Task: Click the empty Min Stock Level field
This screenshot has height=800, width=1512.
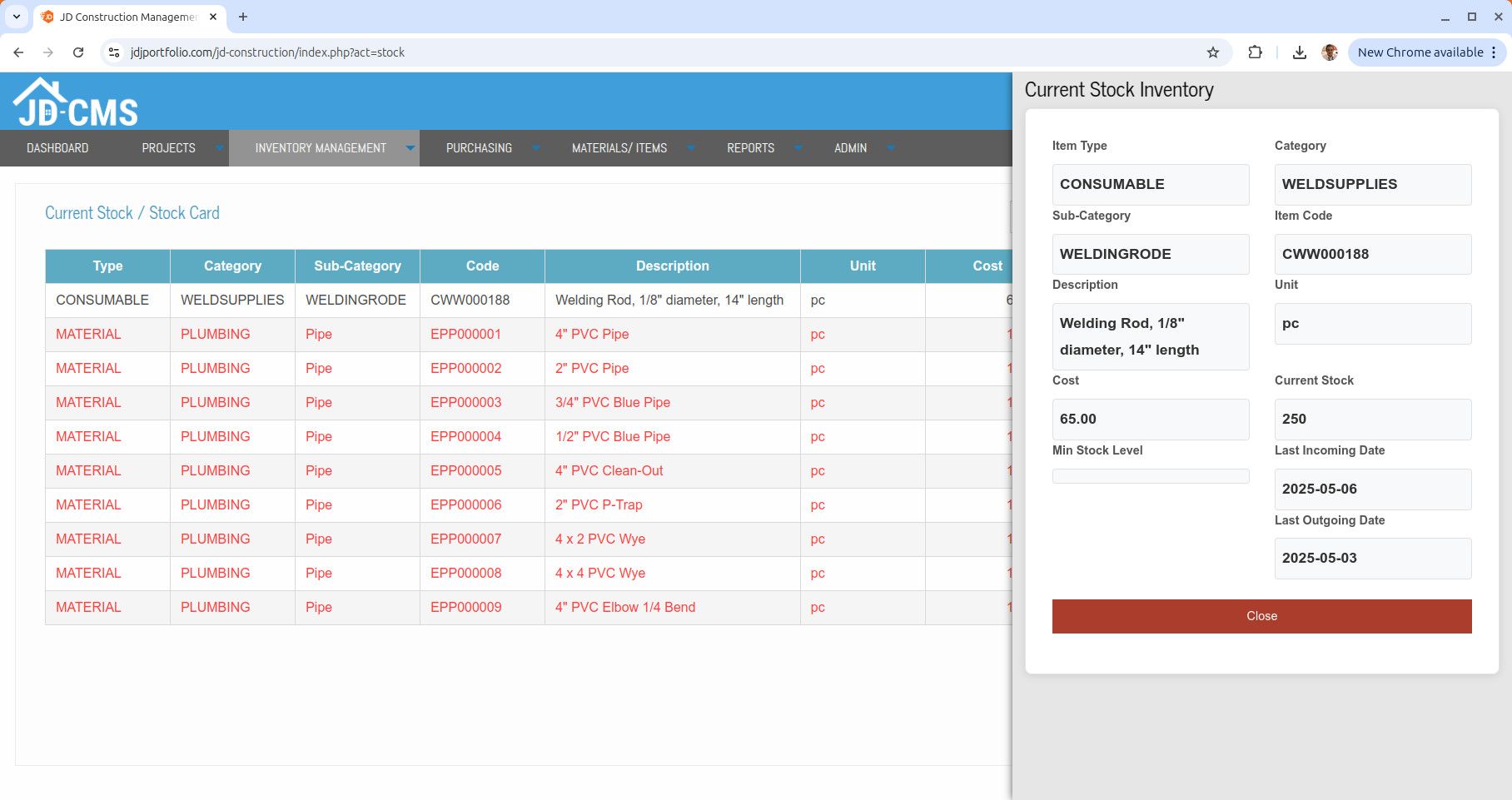Action: point(1150,476)
